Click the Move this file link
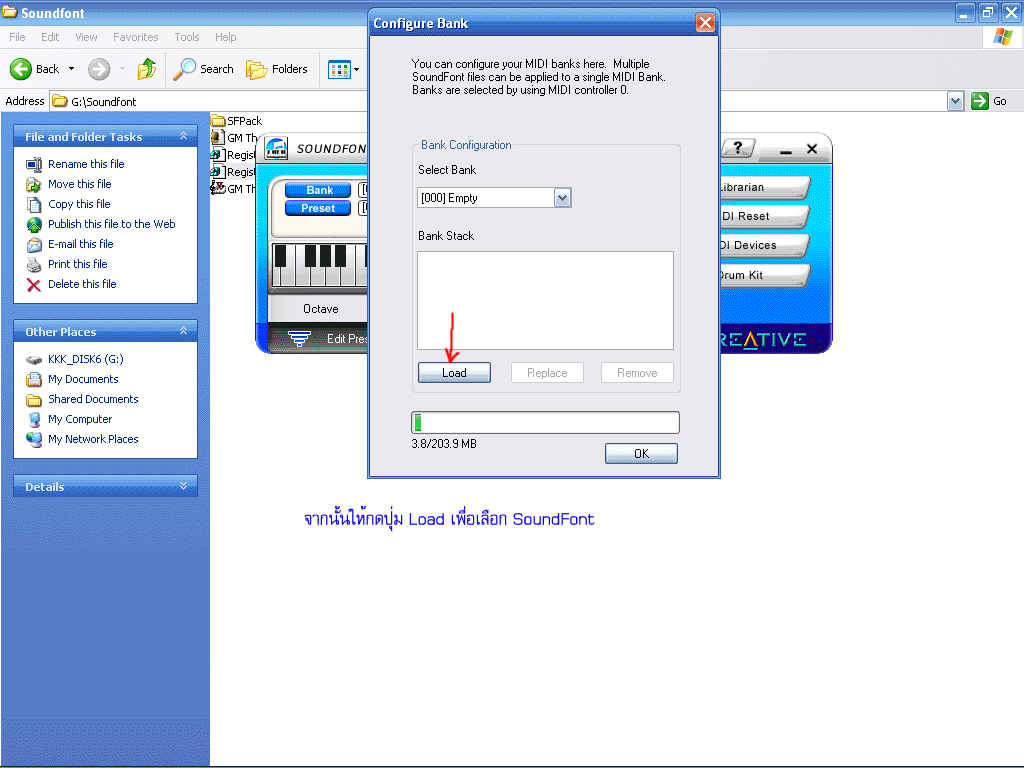Screen dimensions: 1024x768 (x=80, y=184)
